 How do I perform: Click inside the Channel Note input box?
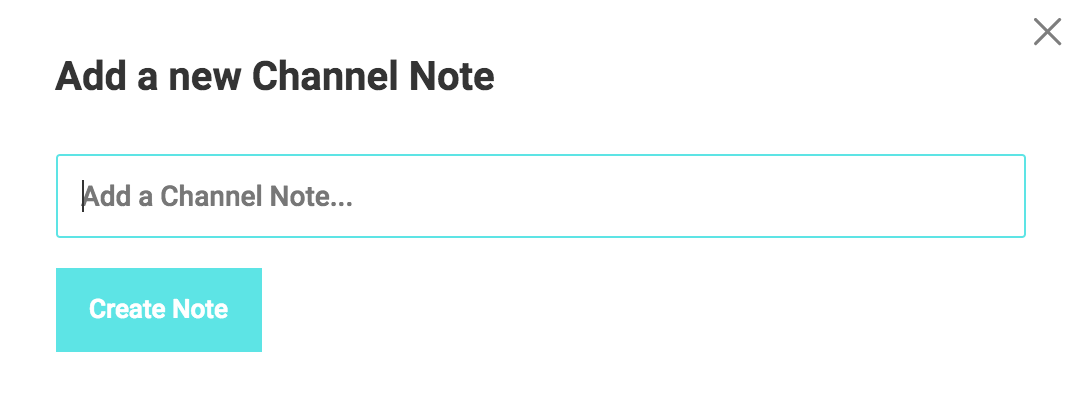(540, 196)
